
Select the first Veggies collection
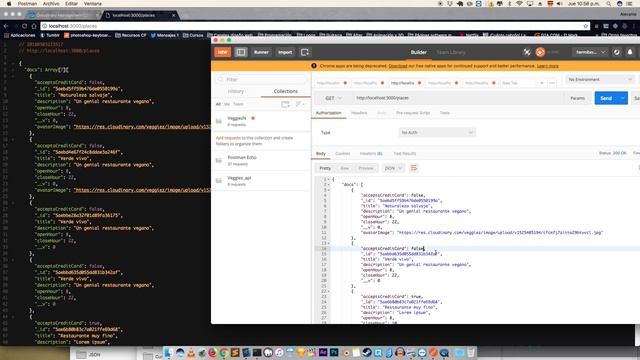pyautogui.click(x=261, y=120)
